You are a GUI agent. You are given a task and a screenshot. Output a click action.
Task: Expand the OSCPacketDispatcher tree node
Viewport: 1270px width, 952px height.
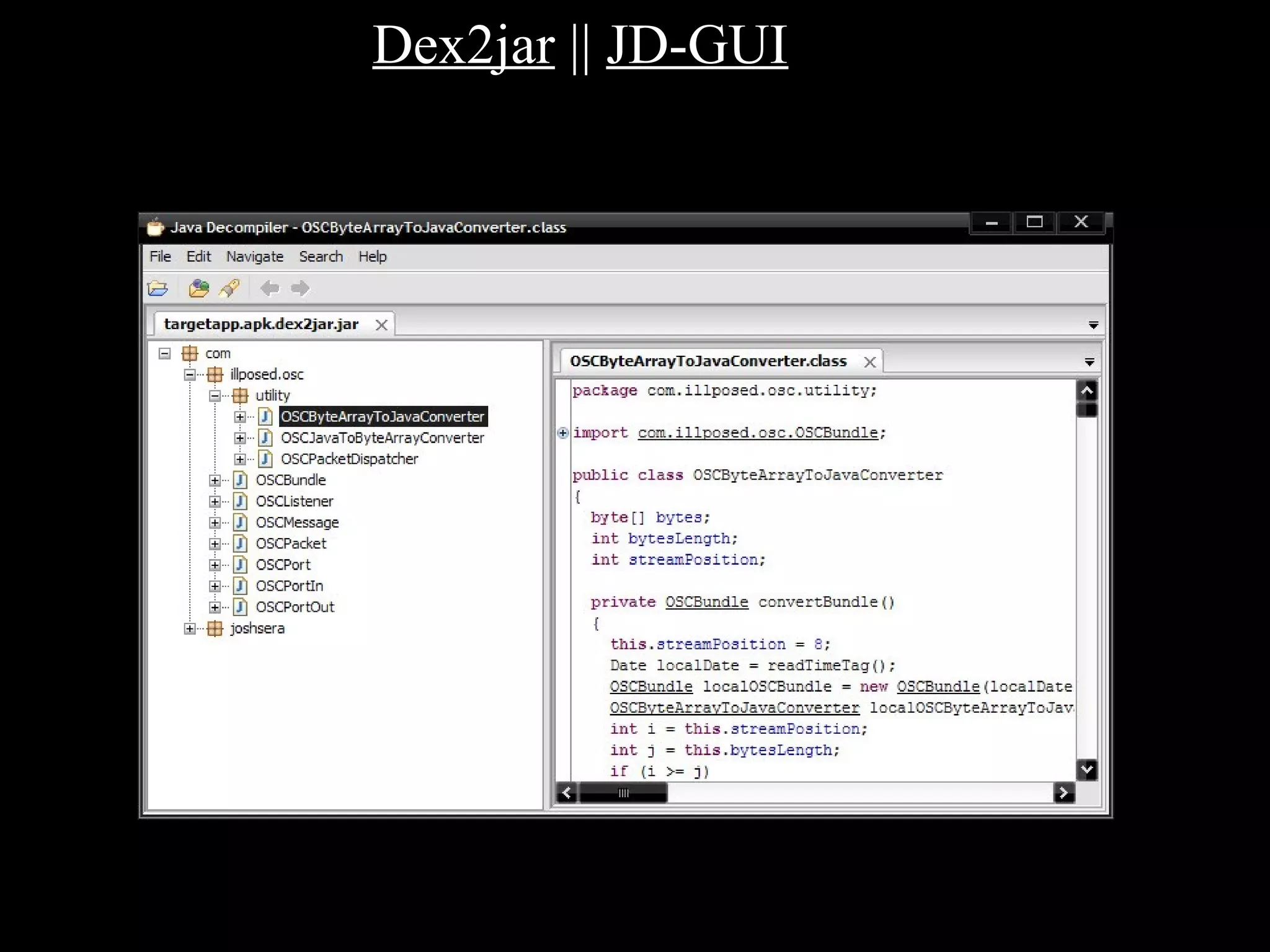pos(240,459)
